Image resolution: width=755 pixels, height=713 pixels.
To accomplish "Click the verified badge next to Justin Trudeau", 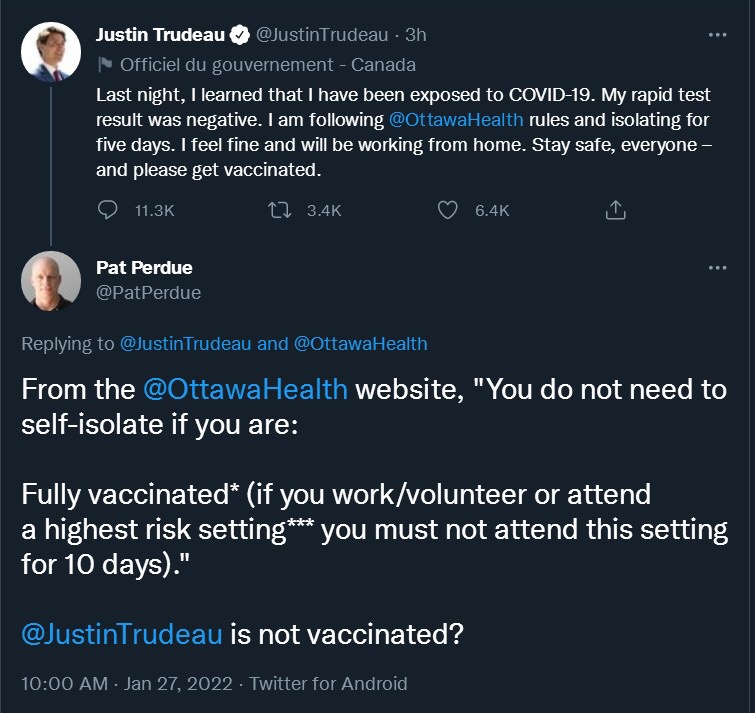I will coord(240,35).
